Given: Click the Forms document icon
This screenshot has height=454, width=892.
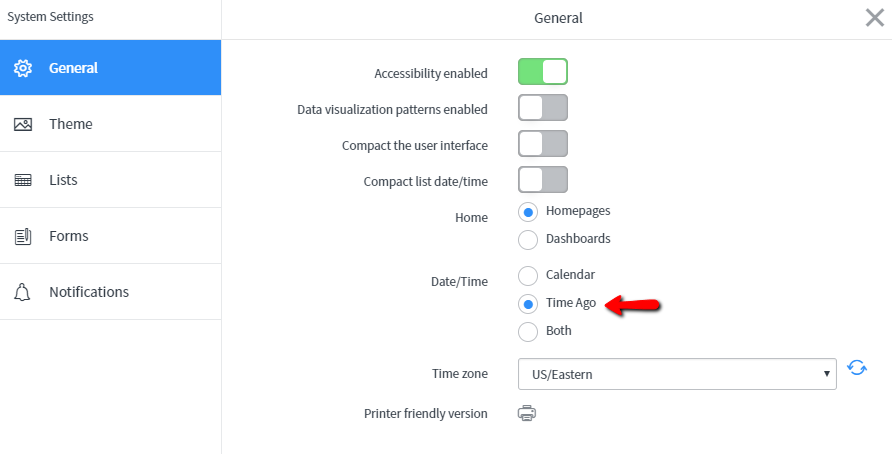Looking at the screenshot, I should (23, 236).
